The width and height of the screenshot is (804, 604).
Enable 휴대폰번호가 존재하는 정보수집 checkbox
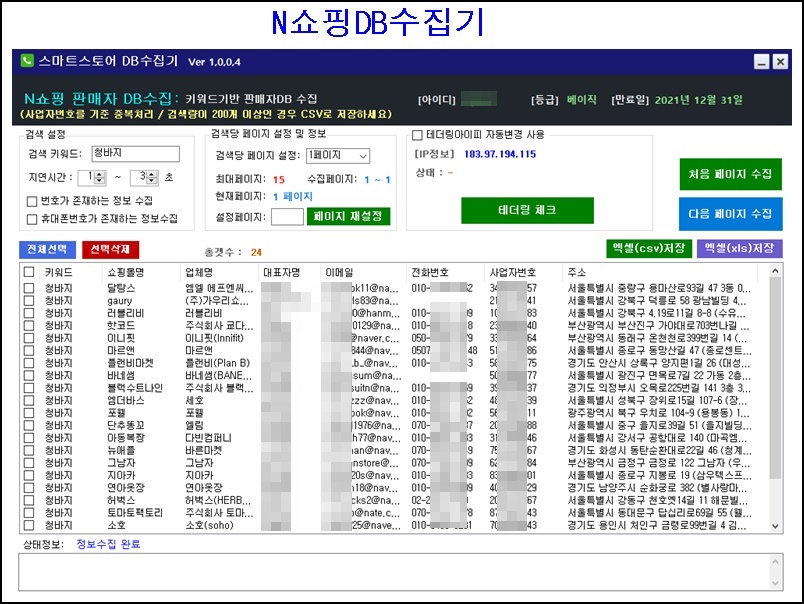coord(33,218)
